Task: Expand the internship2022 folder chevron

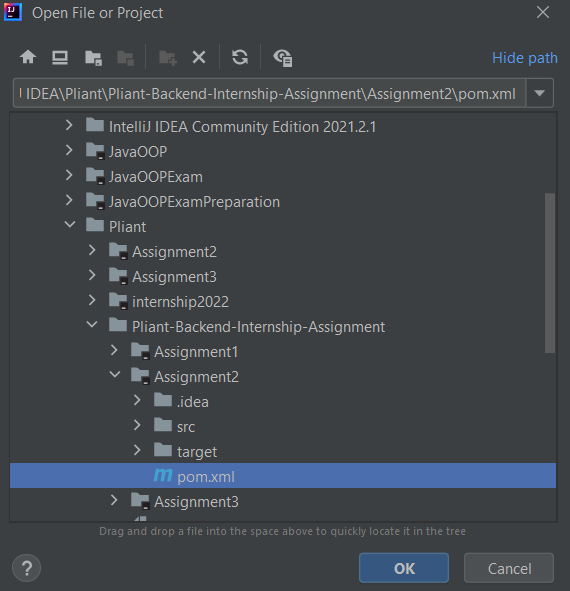Action: point(92,300)
